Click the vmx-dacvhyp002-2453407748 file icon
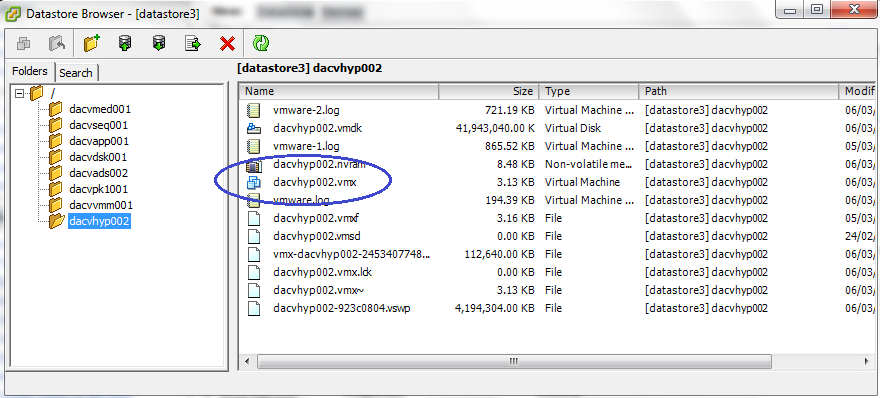 click(x=254, y=254)
